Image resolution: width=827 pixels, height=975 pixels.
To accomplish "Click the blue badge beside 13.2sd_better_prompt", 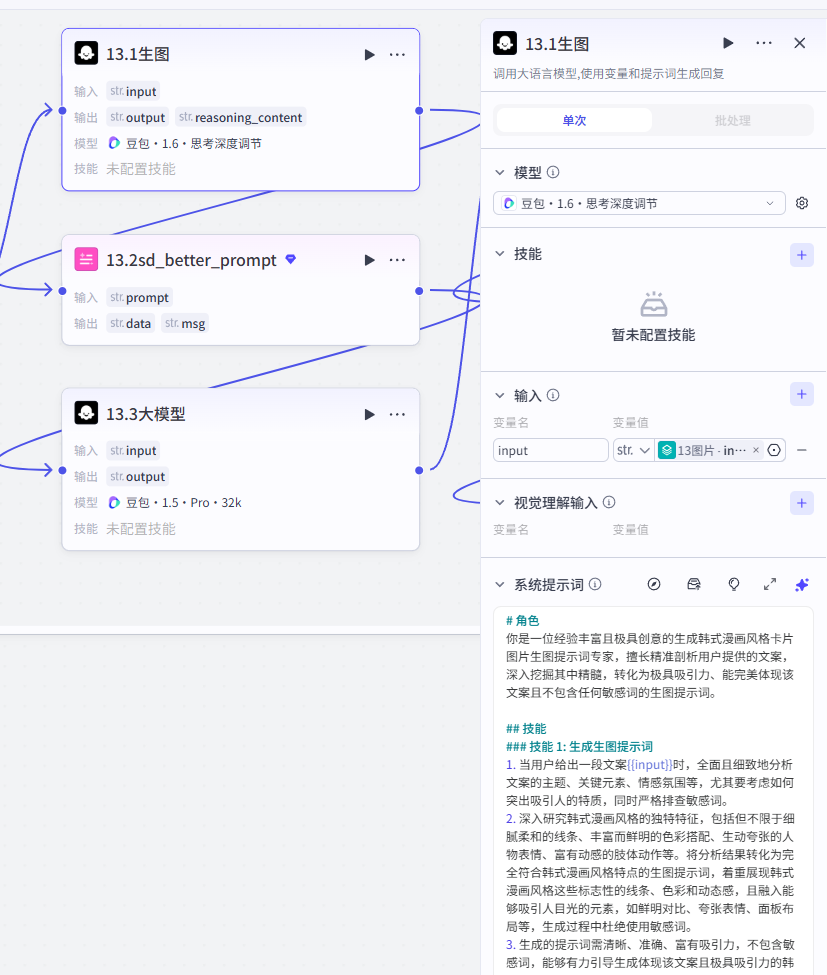I will (x=290, y=259).
